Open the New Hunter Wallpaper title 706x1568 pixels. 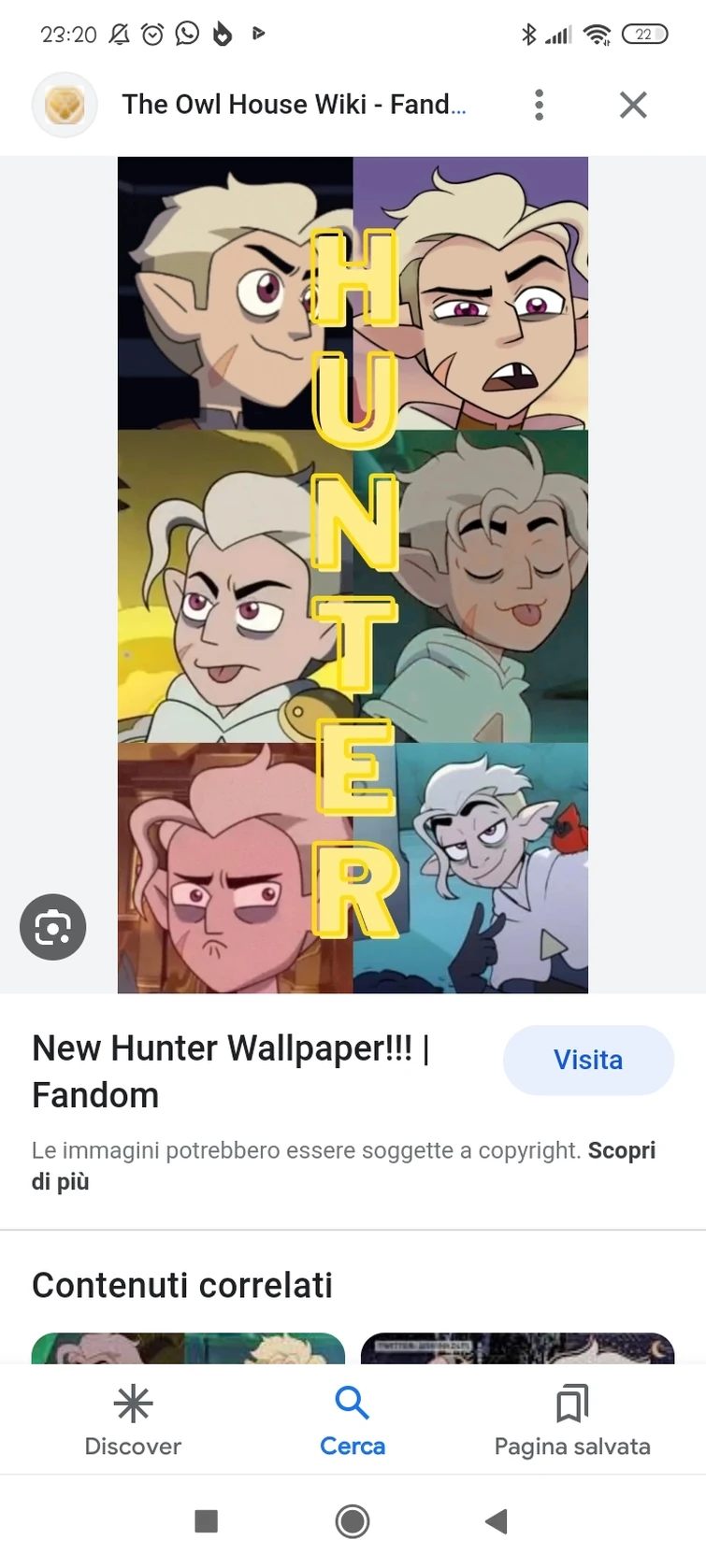tap(231, 1071)
